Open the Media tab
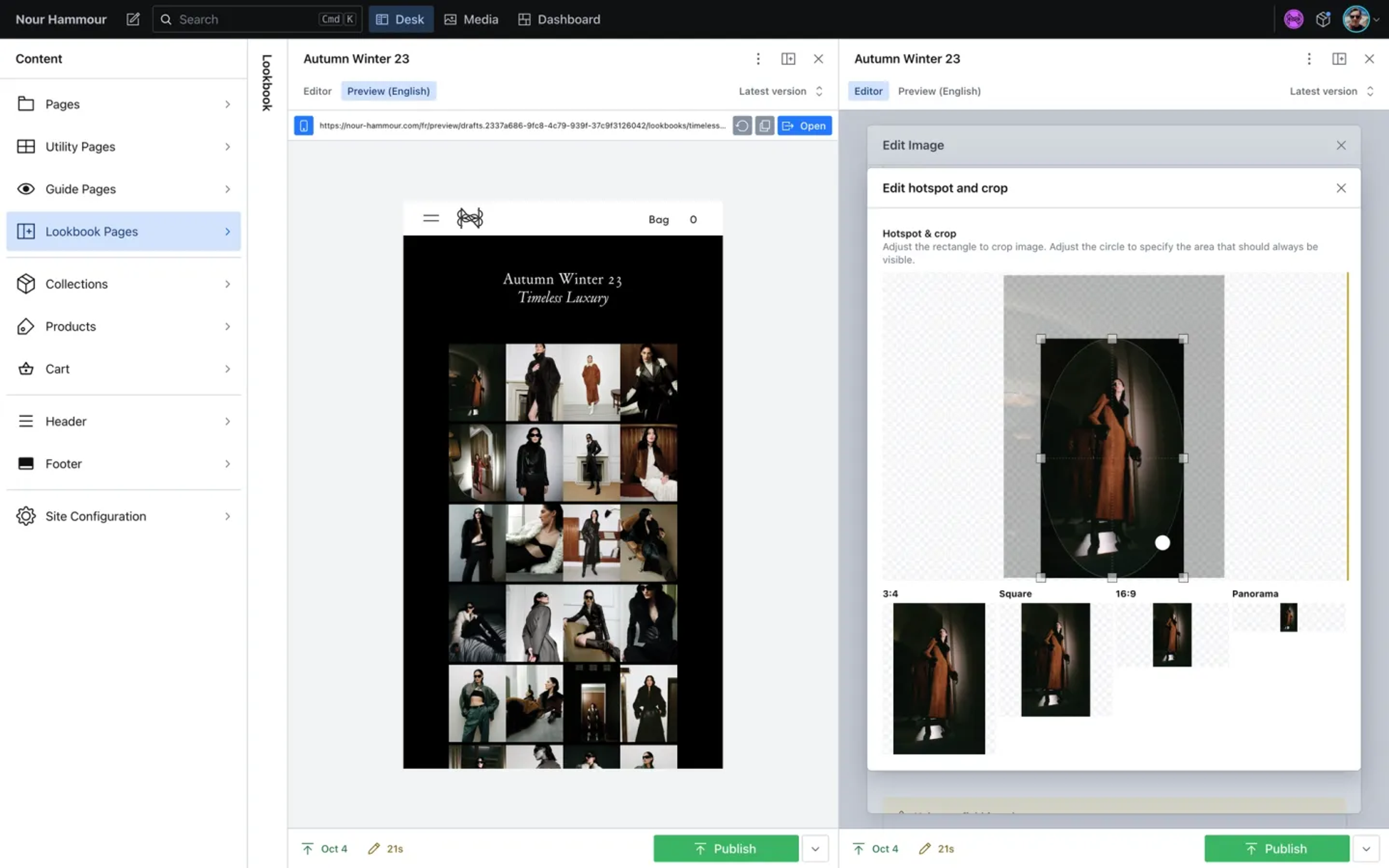The width and height of the screenshot is (1389, 868). 471,20
